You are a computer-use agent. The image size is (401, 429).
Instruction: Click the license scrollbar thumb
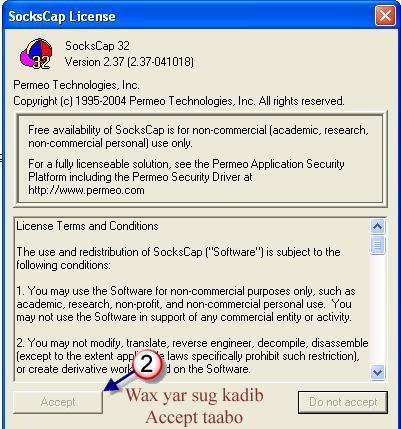[377, 245]
